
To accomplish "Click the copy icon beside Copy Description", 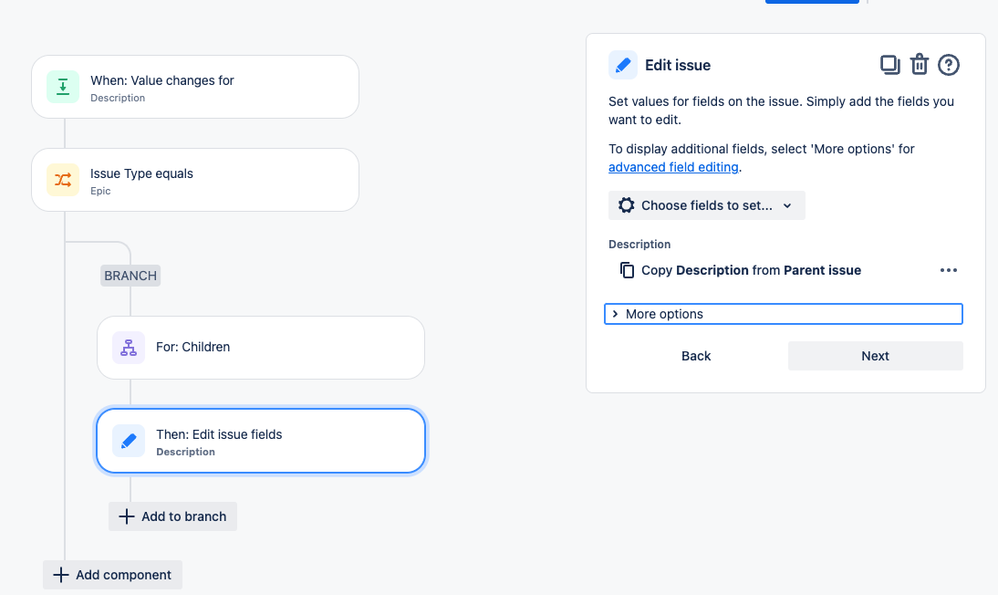I will [x=627, y=270].
